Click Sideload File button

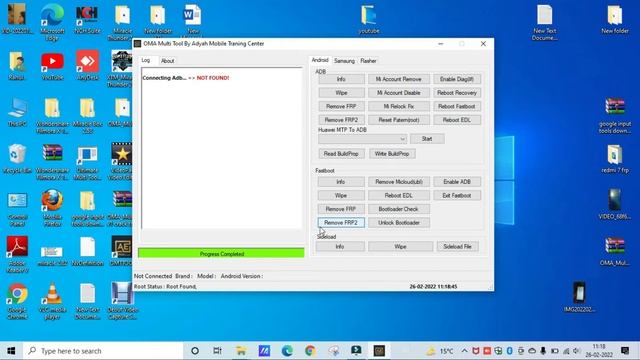(x=457, y=247)
